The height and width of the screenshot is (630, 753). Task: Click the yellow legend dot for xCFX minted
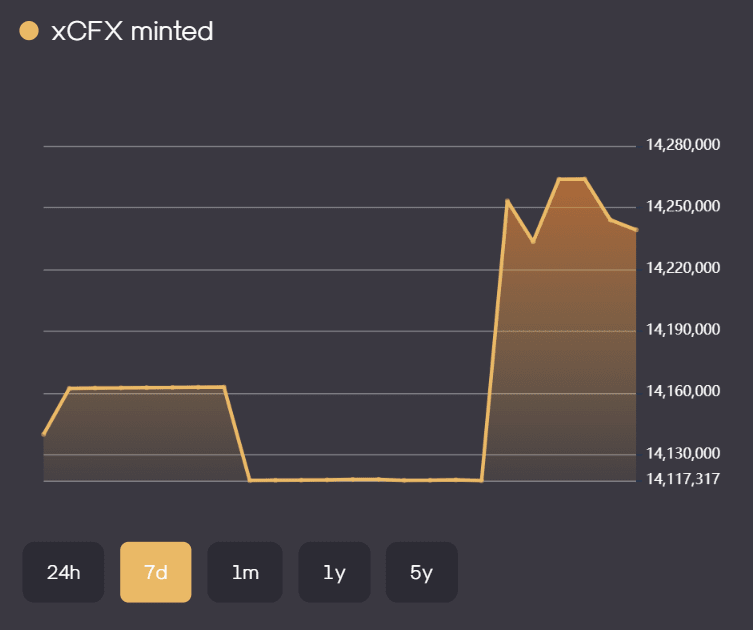29,31
